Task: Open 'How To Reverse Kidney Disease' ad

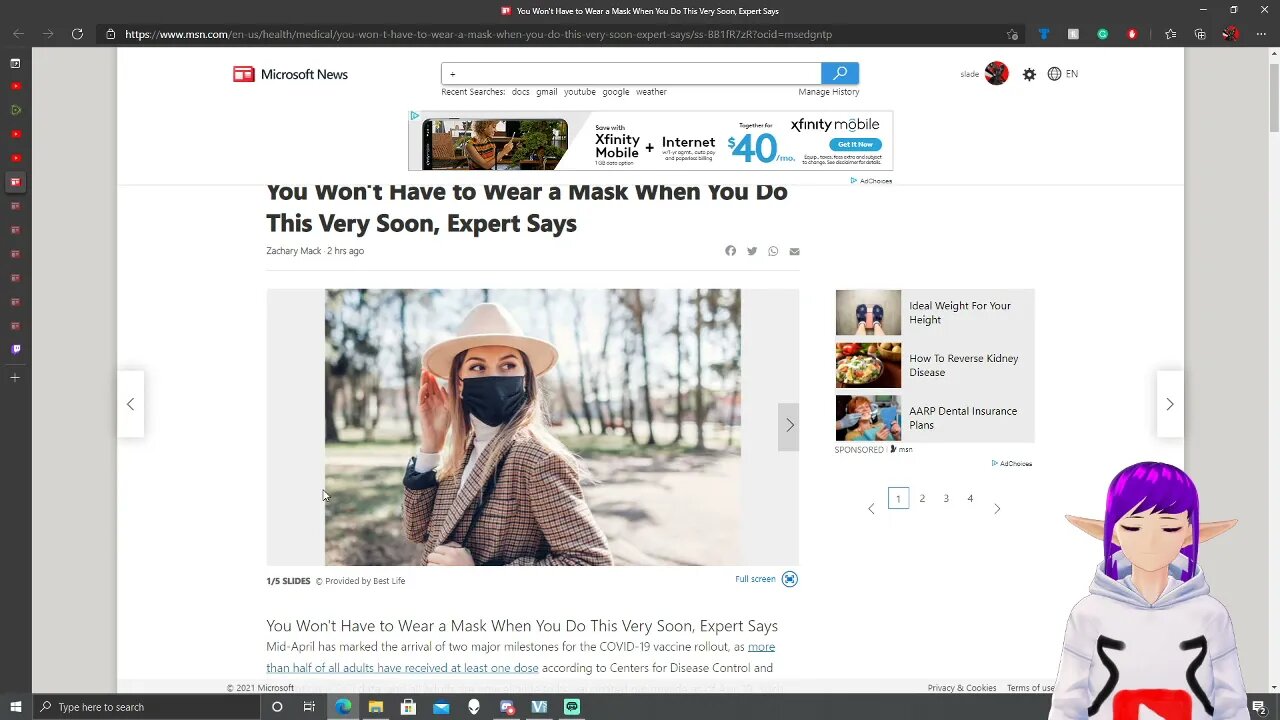Action: 935,365
